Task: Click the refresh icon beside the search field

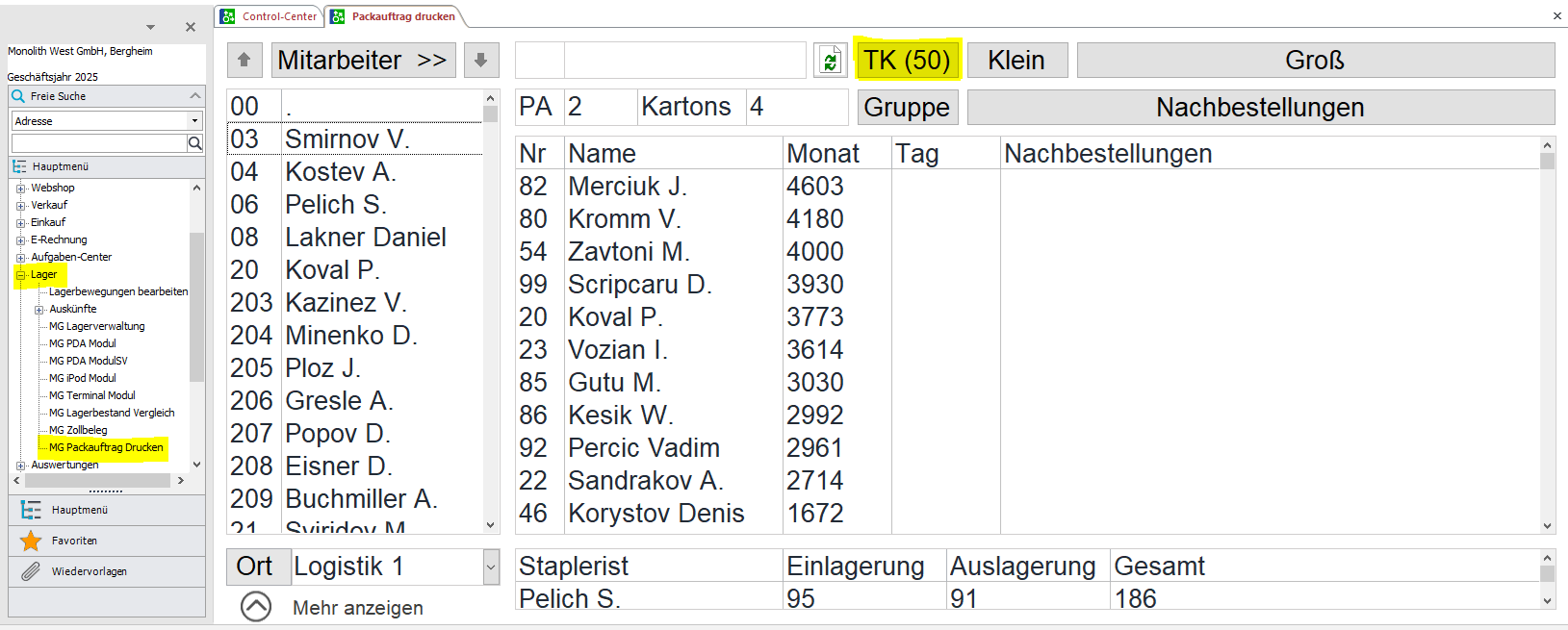Action: pyautogui.click(x=830, y=60)
